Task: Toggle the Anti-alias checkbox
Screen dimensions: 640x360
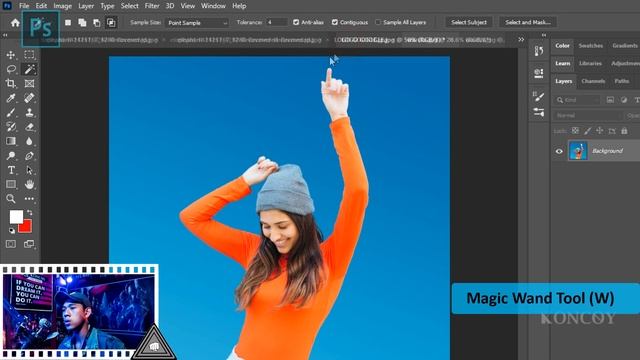Action: point(296,22)
